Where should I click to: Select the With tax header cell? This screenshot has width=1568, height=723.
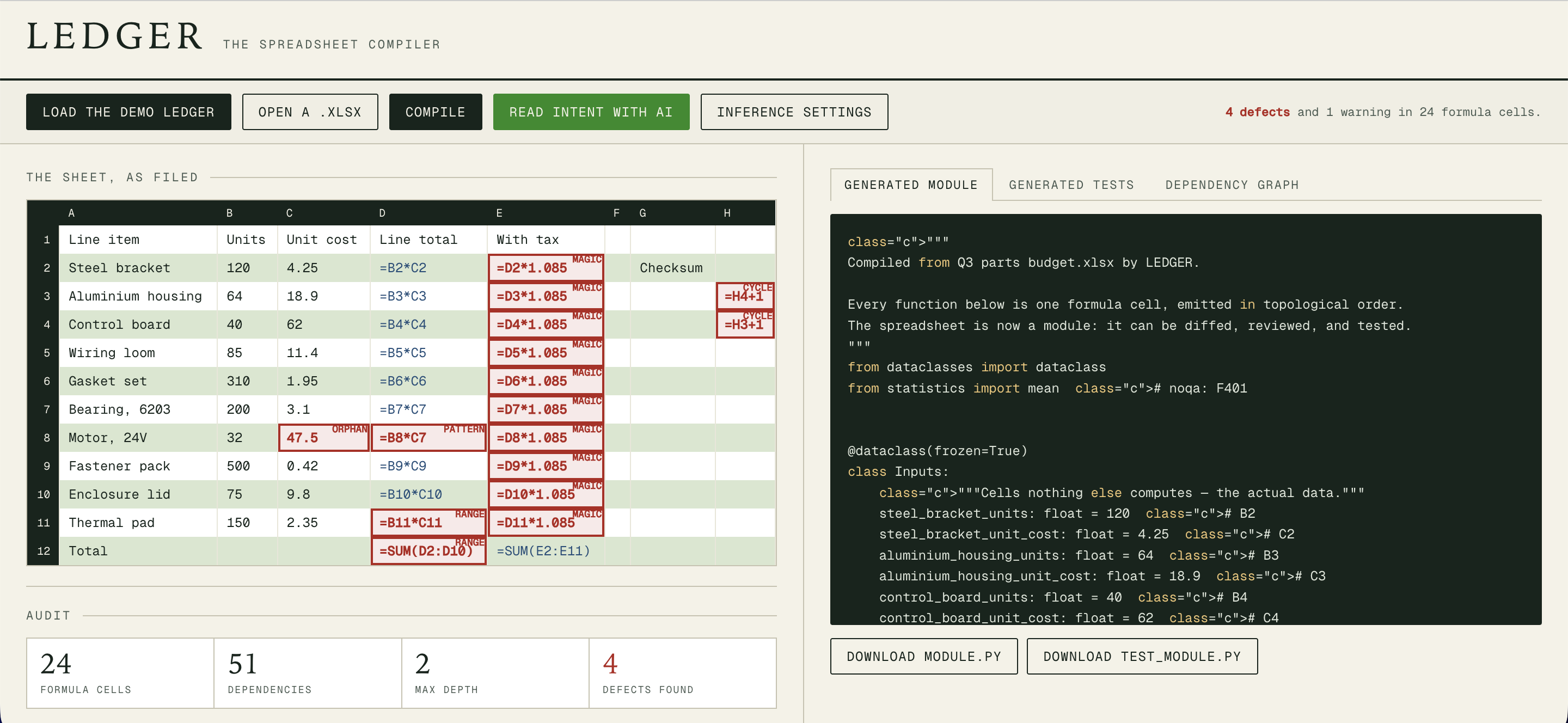point(546,240)
